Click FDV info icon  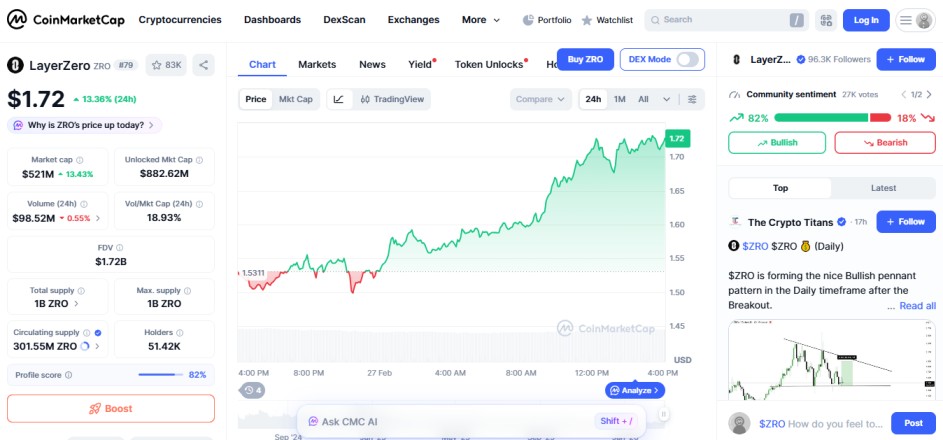120,248
